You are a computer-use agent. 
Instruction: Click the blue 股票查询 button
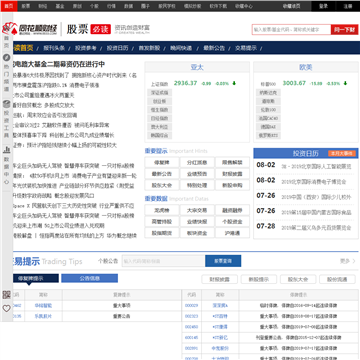(223, 261)
